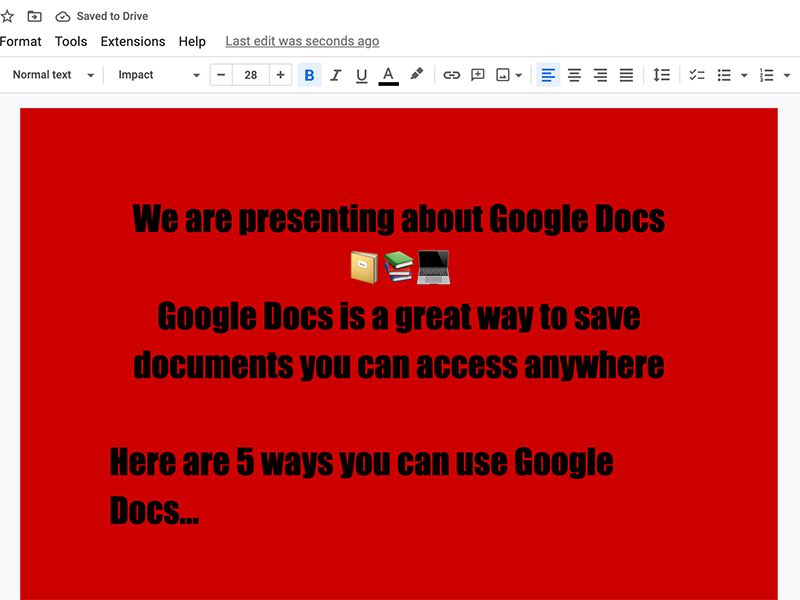The height and width of the screenshot is (600, 800).
Task: Open the Tools menu
Action: pyautogui.click(x=70, y=41)
